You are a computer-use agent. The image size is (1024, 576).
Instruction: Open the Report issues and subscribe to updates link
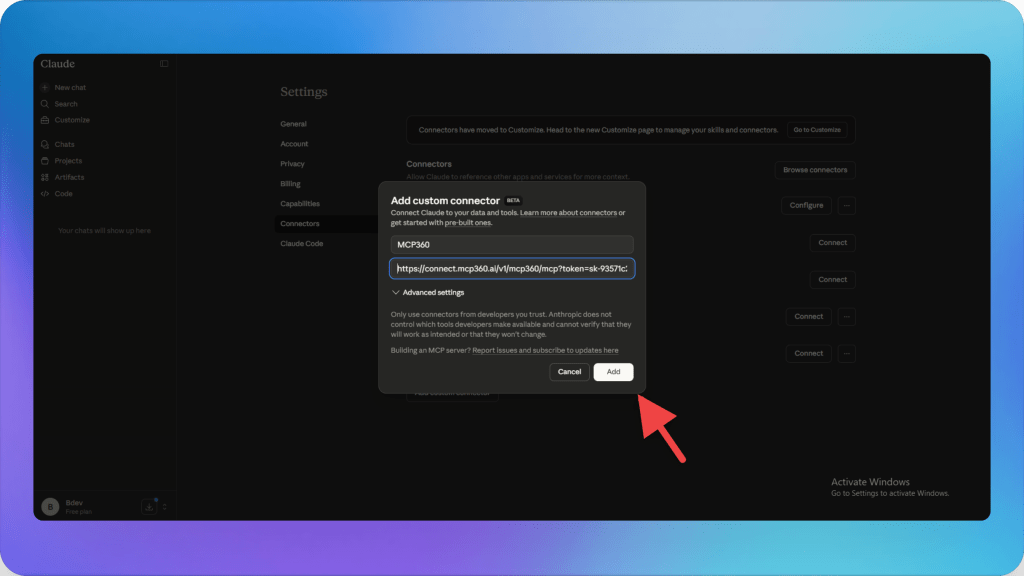pos(545,351)
